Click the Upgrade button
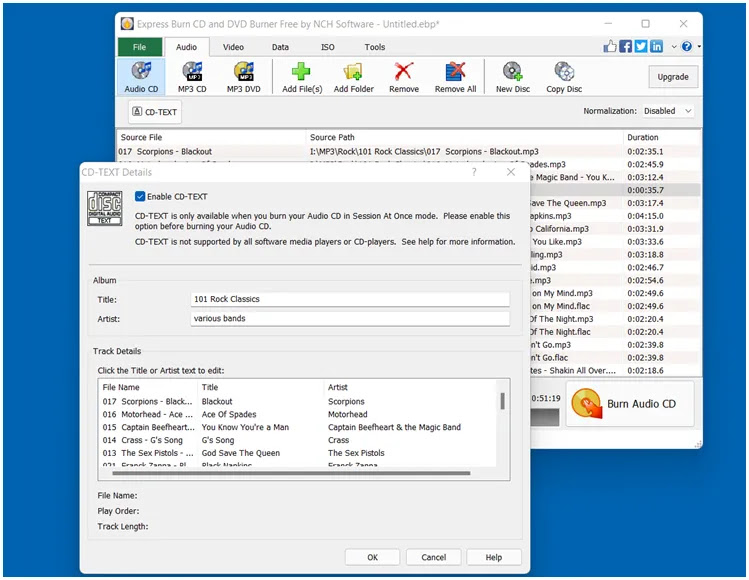 coord(673,77)
